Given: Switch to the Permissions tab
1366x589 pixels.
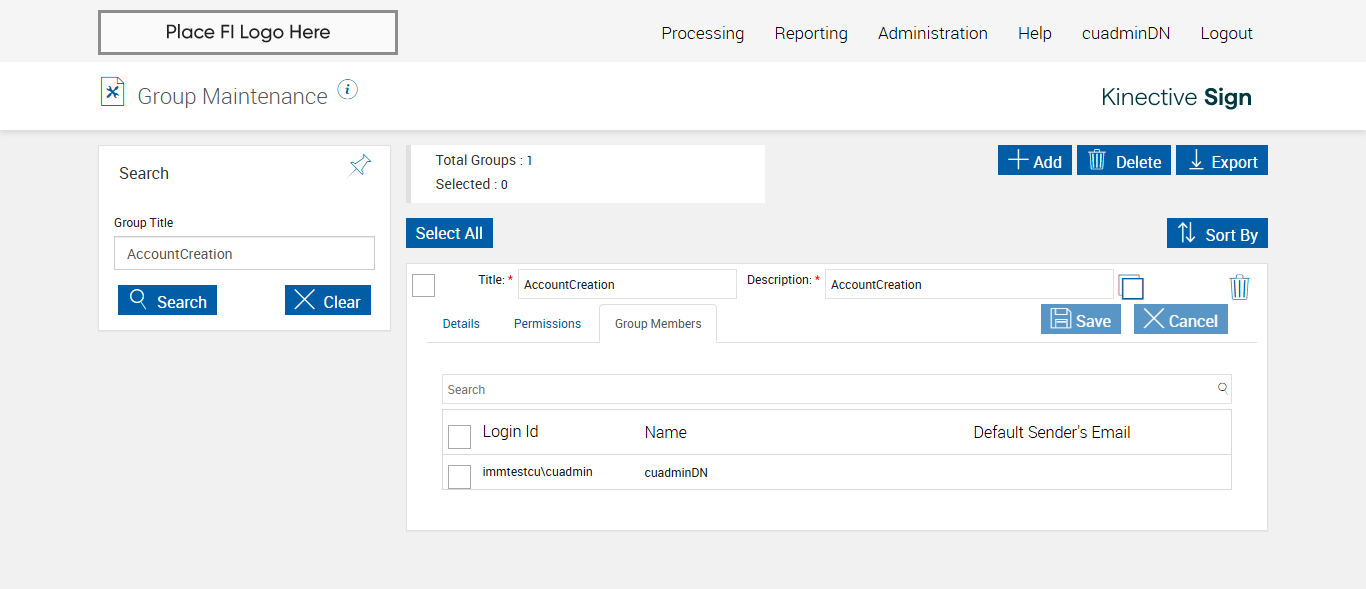Looking at the screenshot, I should tap(547, 324).
